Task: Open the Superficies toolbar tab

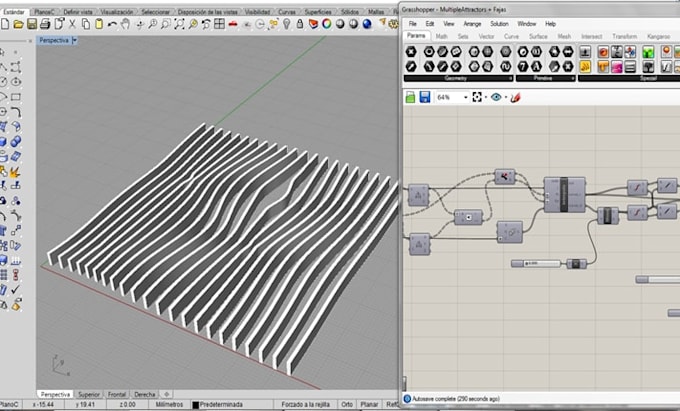Action: coord(318,12)
